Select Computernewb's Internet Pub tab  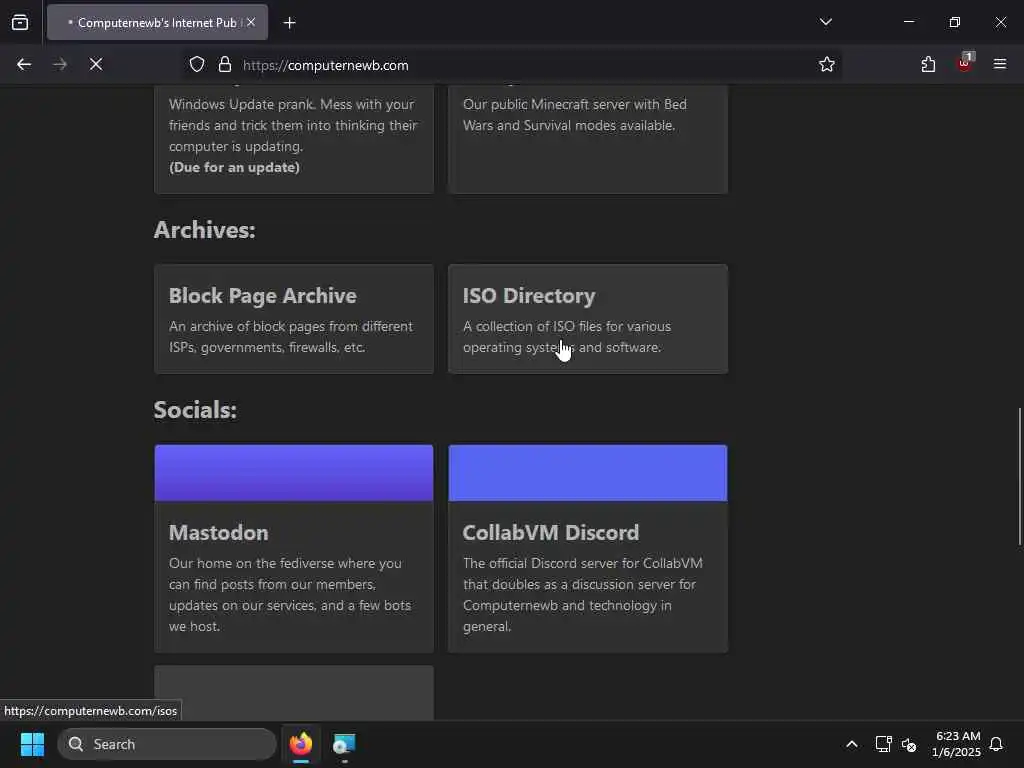click(x=157, y=23)
